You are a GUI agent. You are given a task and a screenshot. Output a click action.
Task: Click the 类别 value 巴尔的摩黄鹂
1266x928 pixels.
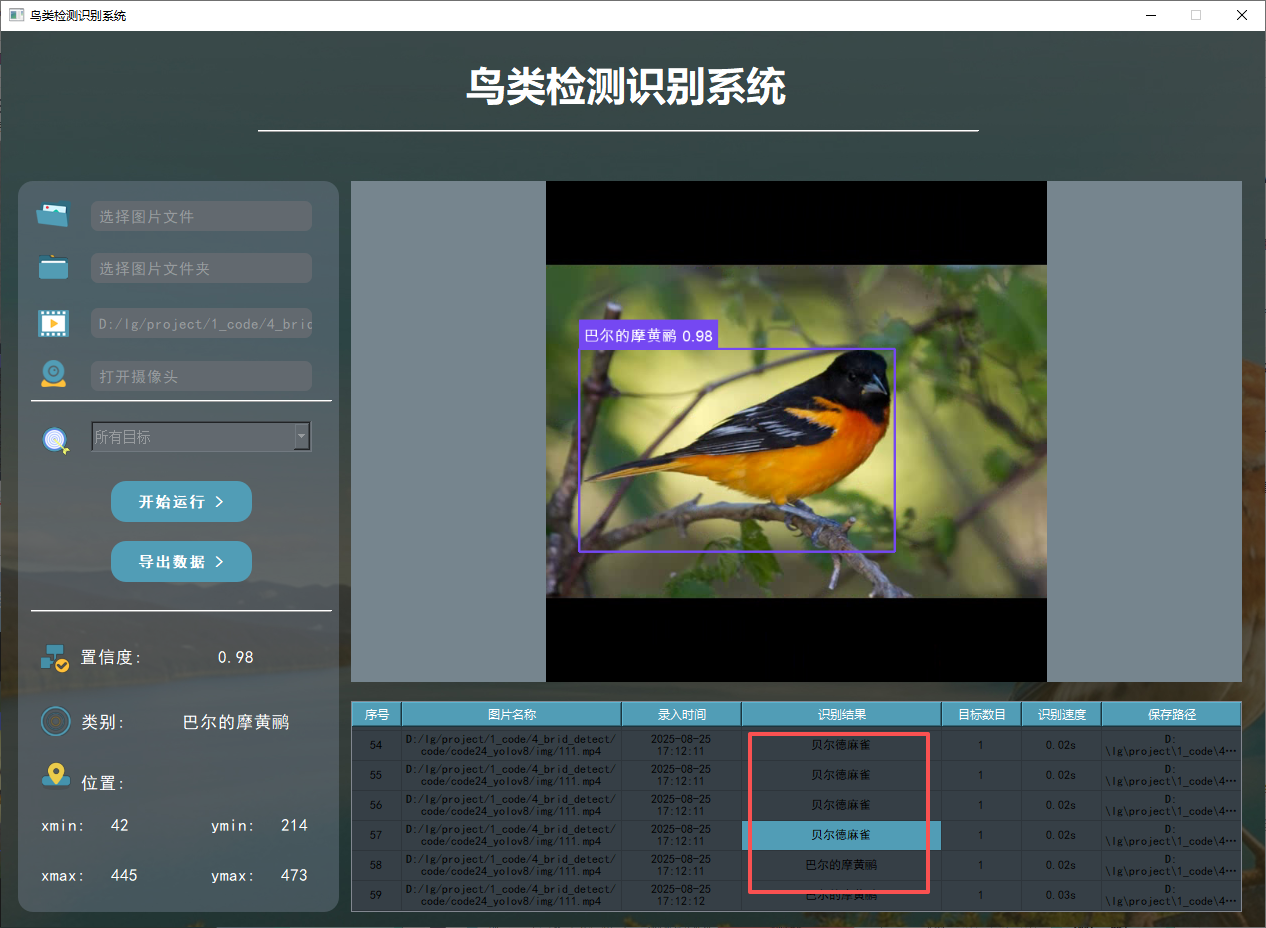[236, 722]
